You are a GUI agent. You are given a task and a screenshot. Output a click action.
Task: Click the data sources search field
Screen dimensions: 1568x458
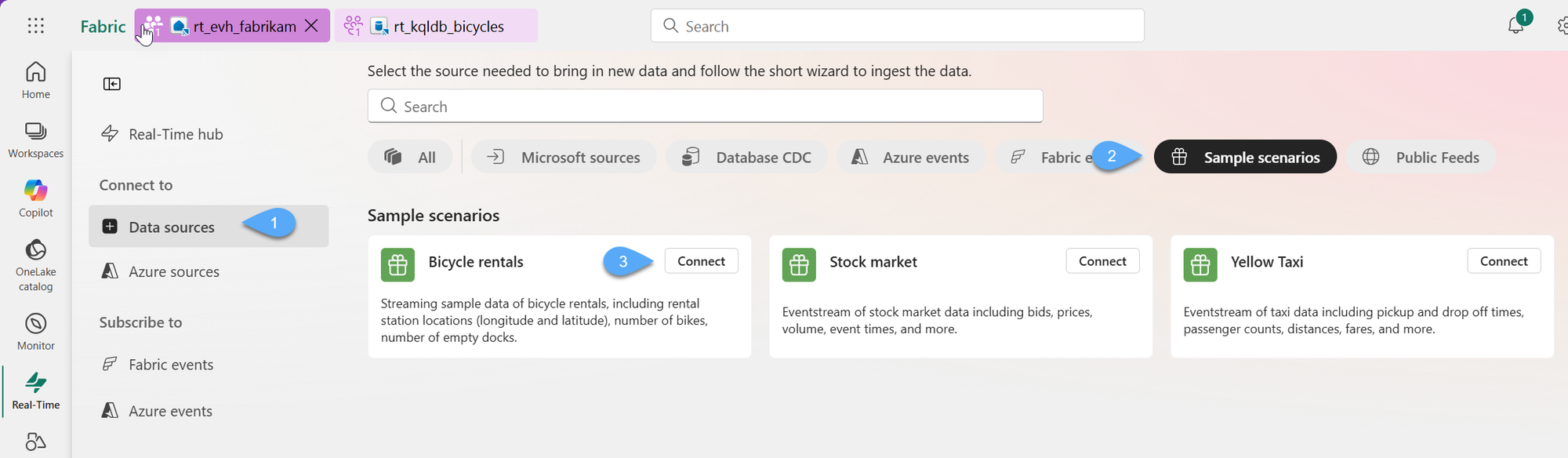(x=706, y=107)
